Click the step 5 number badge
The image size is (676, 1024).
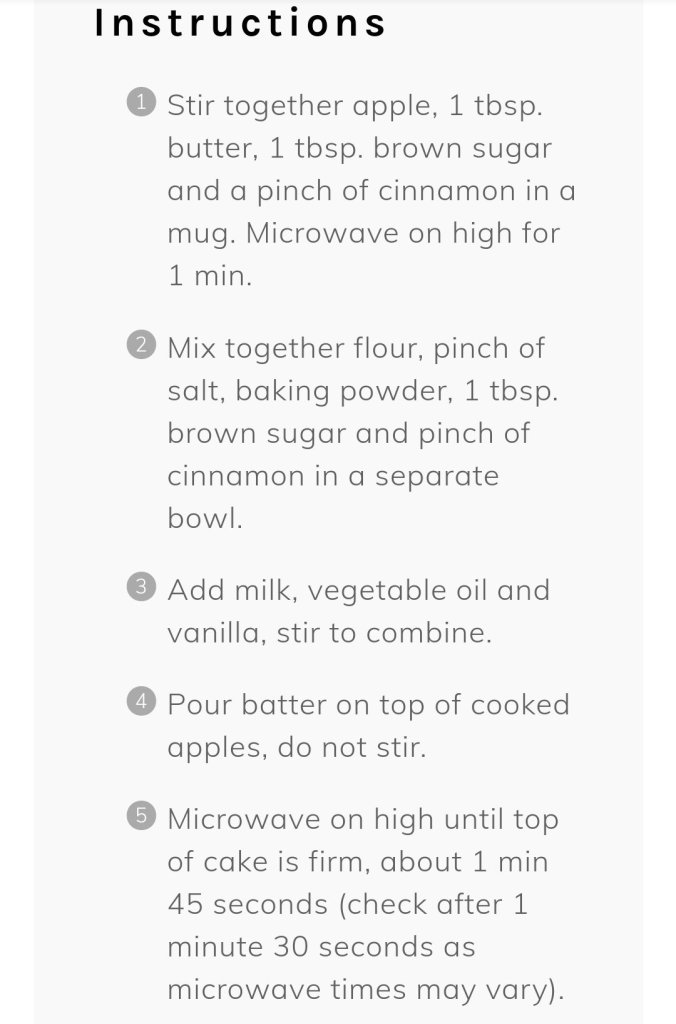[x=143, y=817]
